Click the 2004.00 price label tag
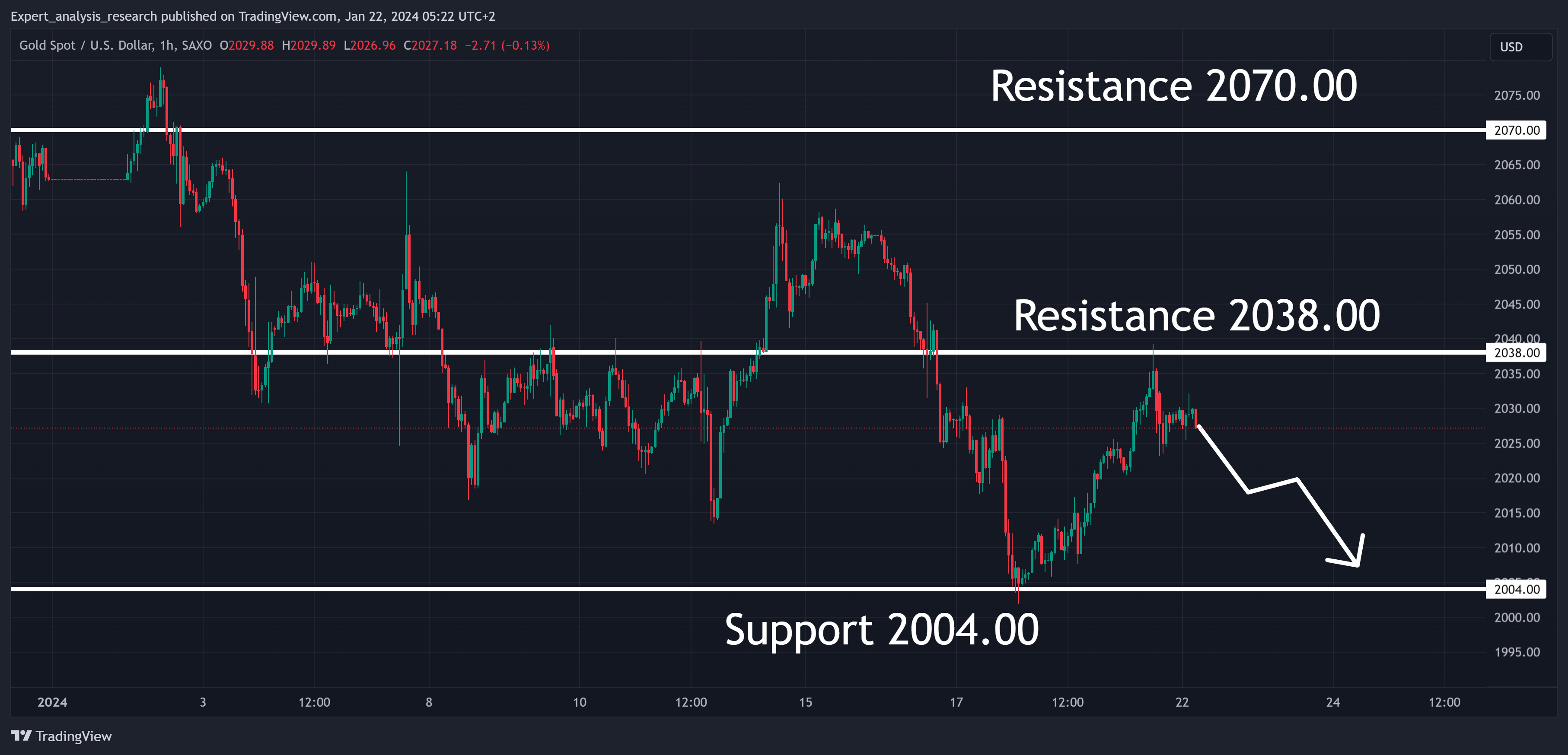 pyautogui.click(x=1516, y=589)
